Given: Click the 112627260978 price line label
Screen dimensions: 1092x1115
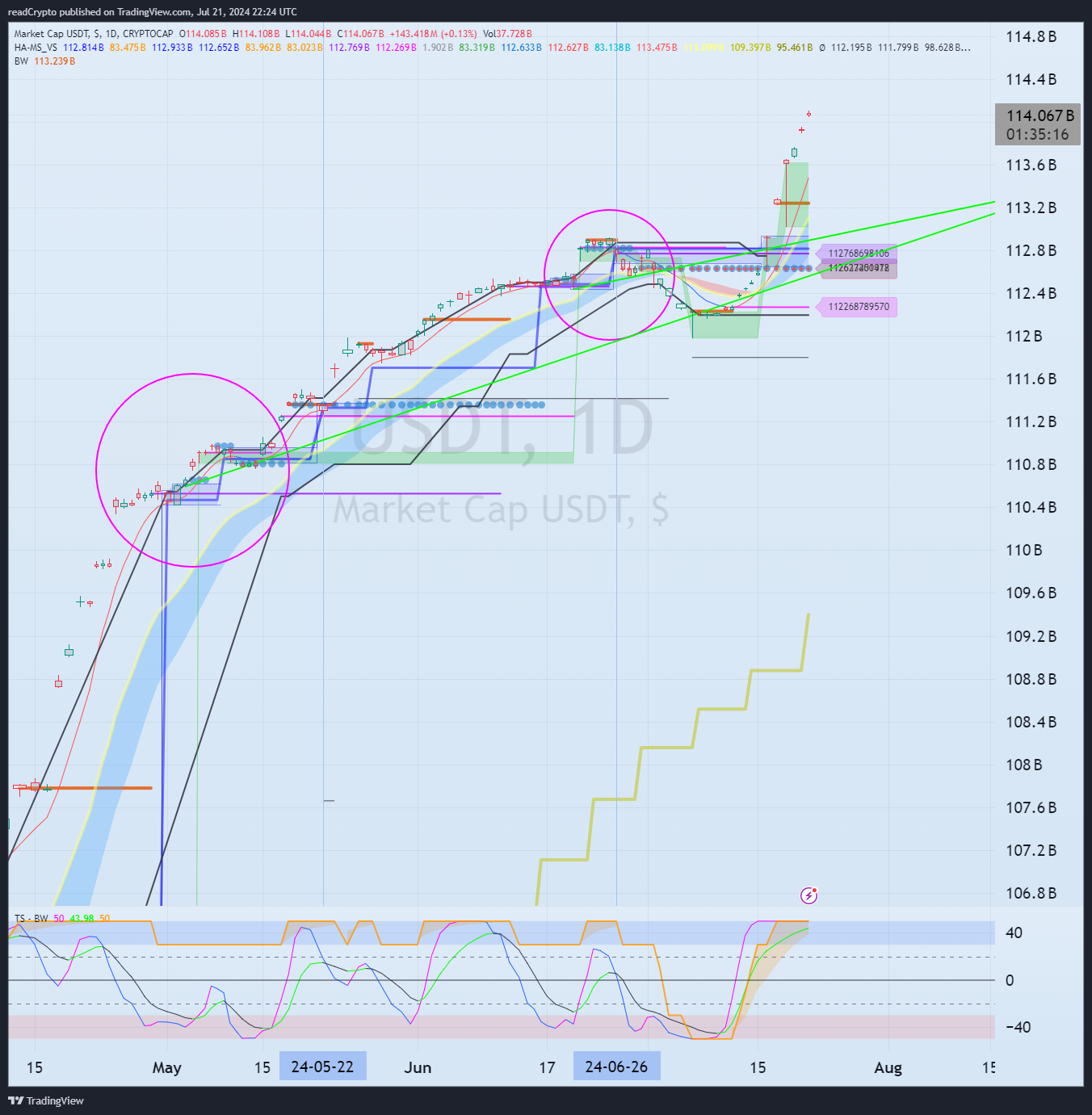Looking at the screenshot, I should point(859,268).
